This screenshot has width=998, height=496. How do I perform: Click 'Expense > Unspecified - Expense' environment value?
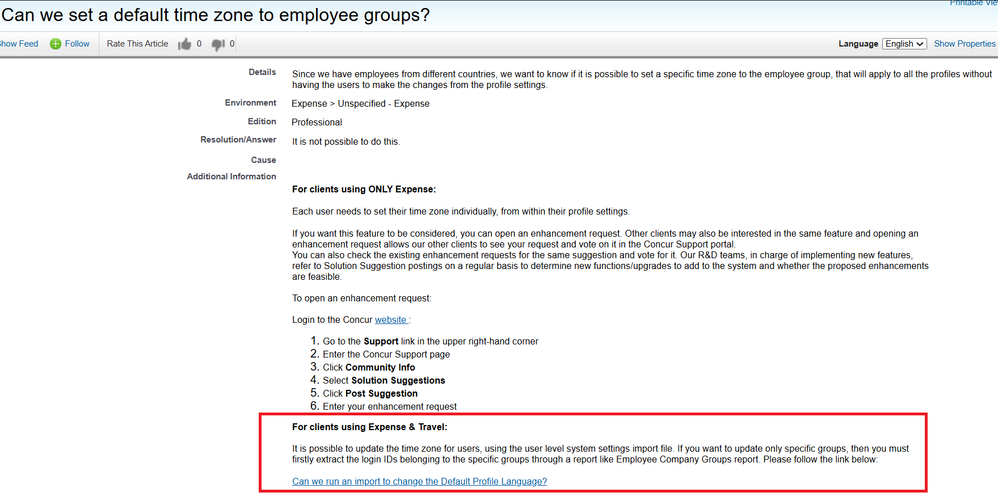(x=360, y=104)
